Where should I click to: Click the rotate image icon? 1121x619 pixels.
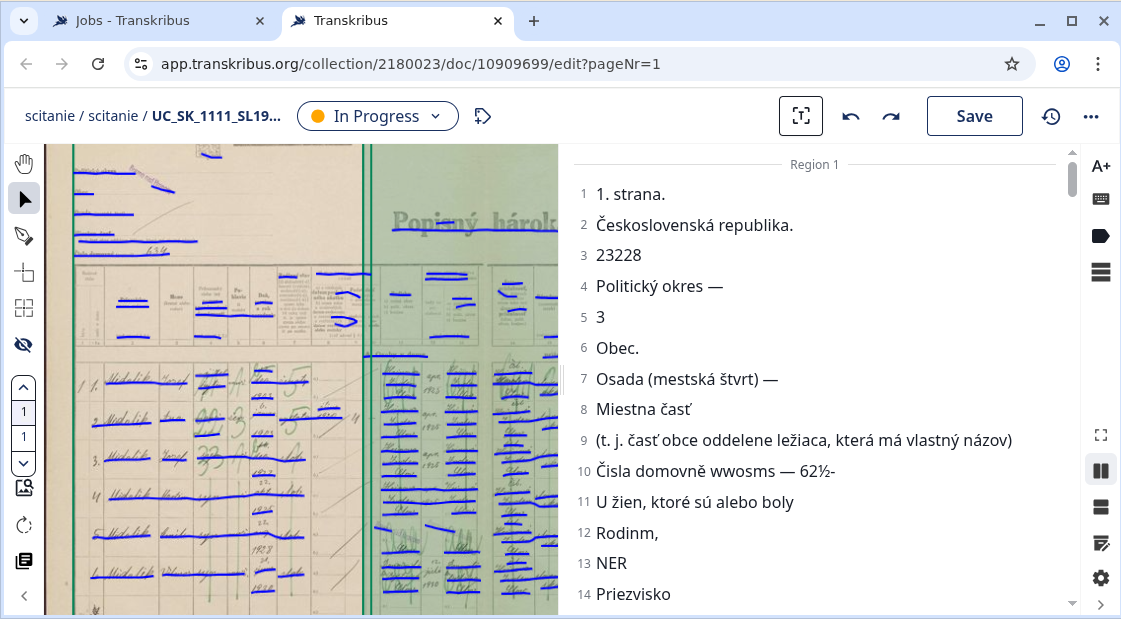pos(24,525)
